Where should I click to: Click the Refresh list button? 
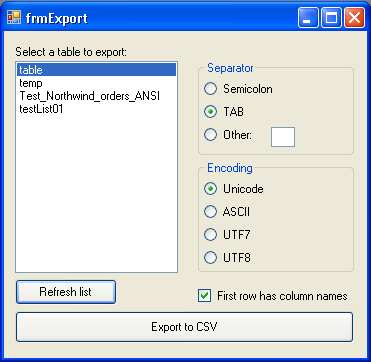point(66,292)
